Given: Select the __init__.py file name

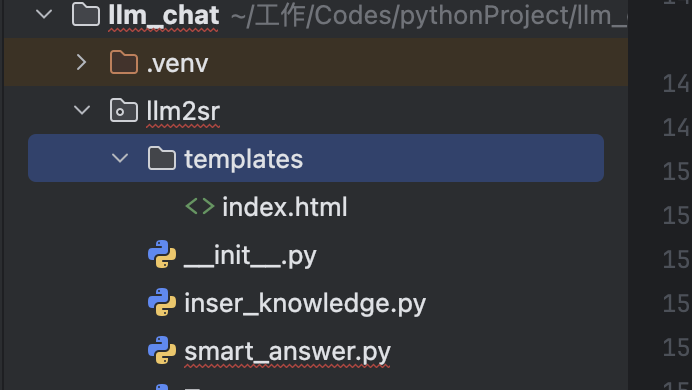Looking at the screenshot, I should coord(250,256).
